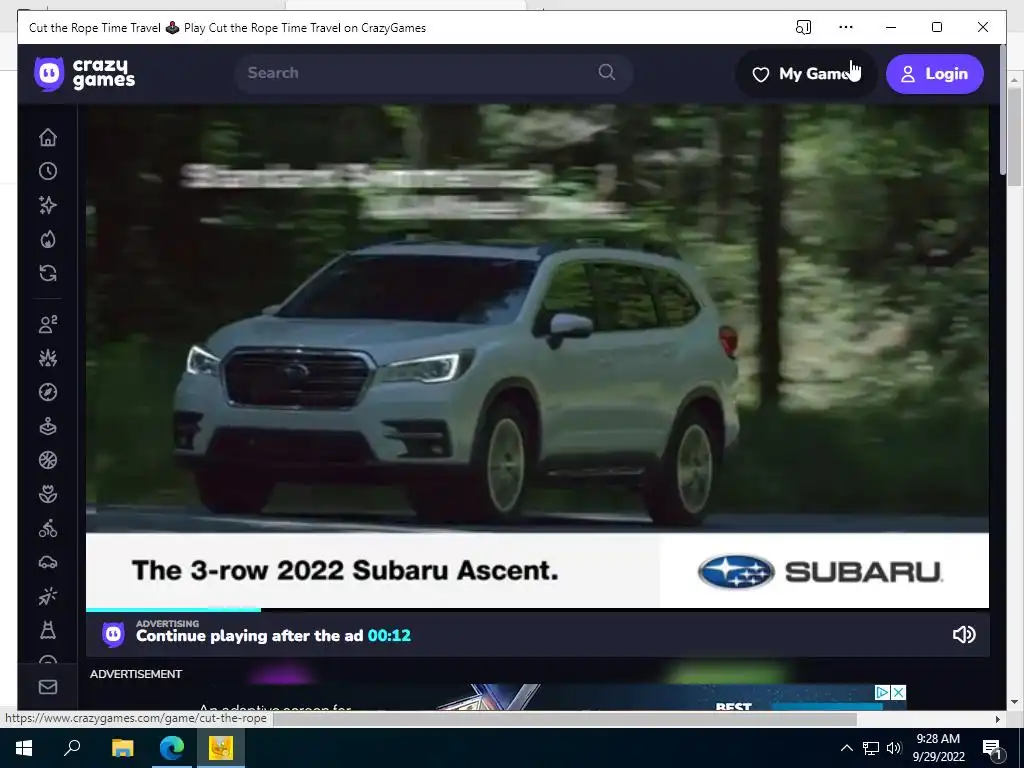Go to Home in the sidebar

click(48, 137)
